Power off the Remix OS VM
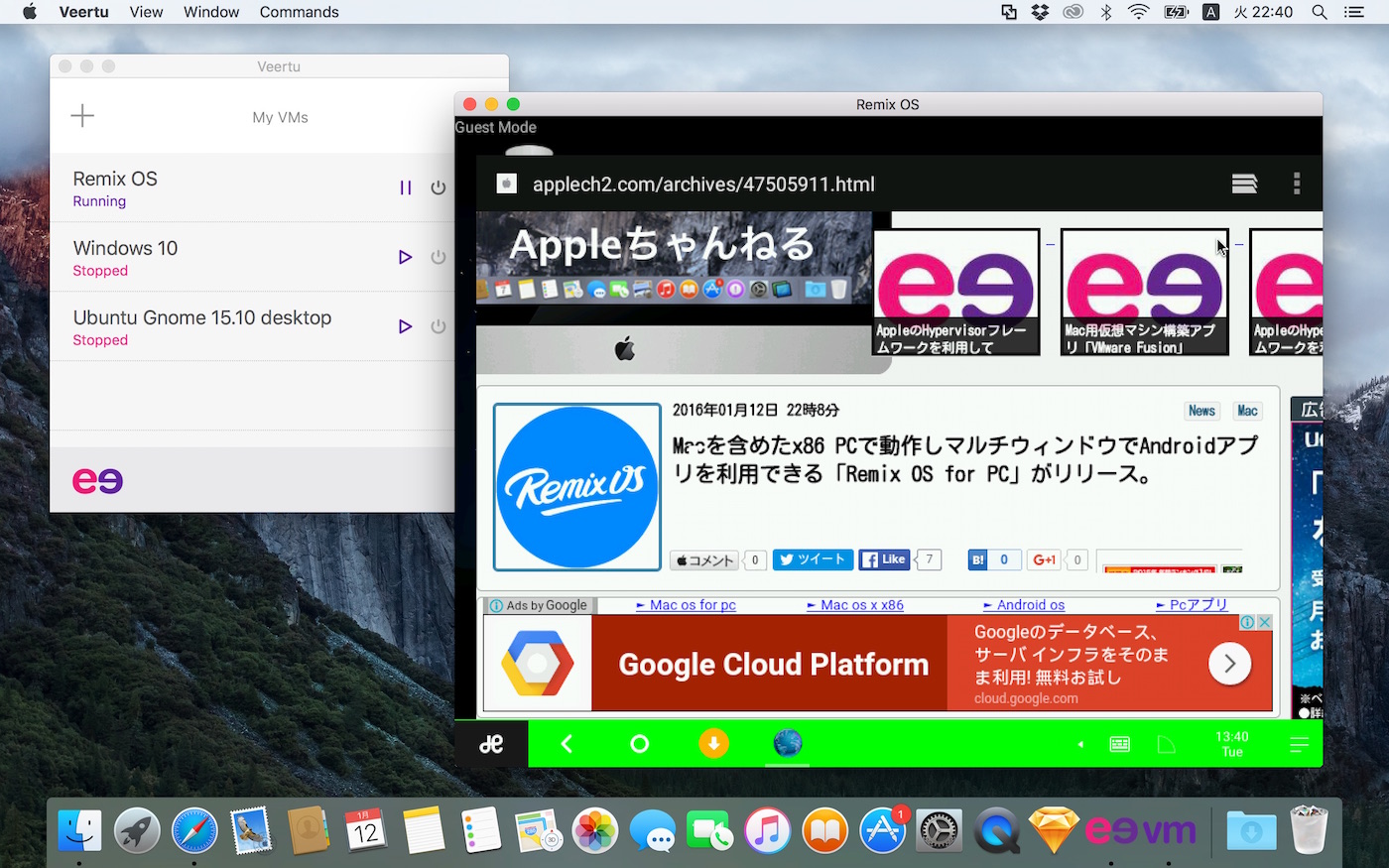This screenshot has height=868, width=1389. pos(438,187)
